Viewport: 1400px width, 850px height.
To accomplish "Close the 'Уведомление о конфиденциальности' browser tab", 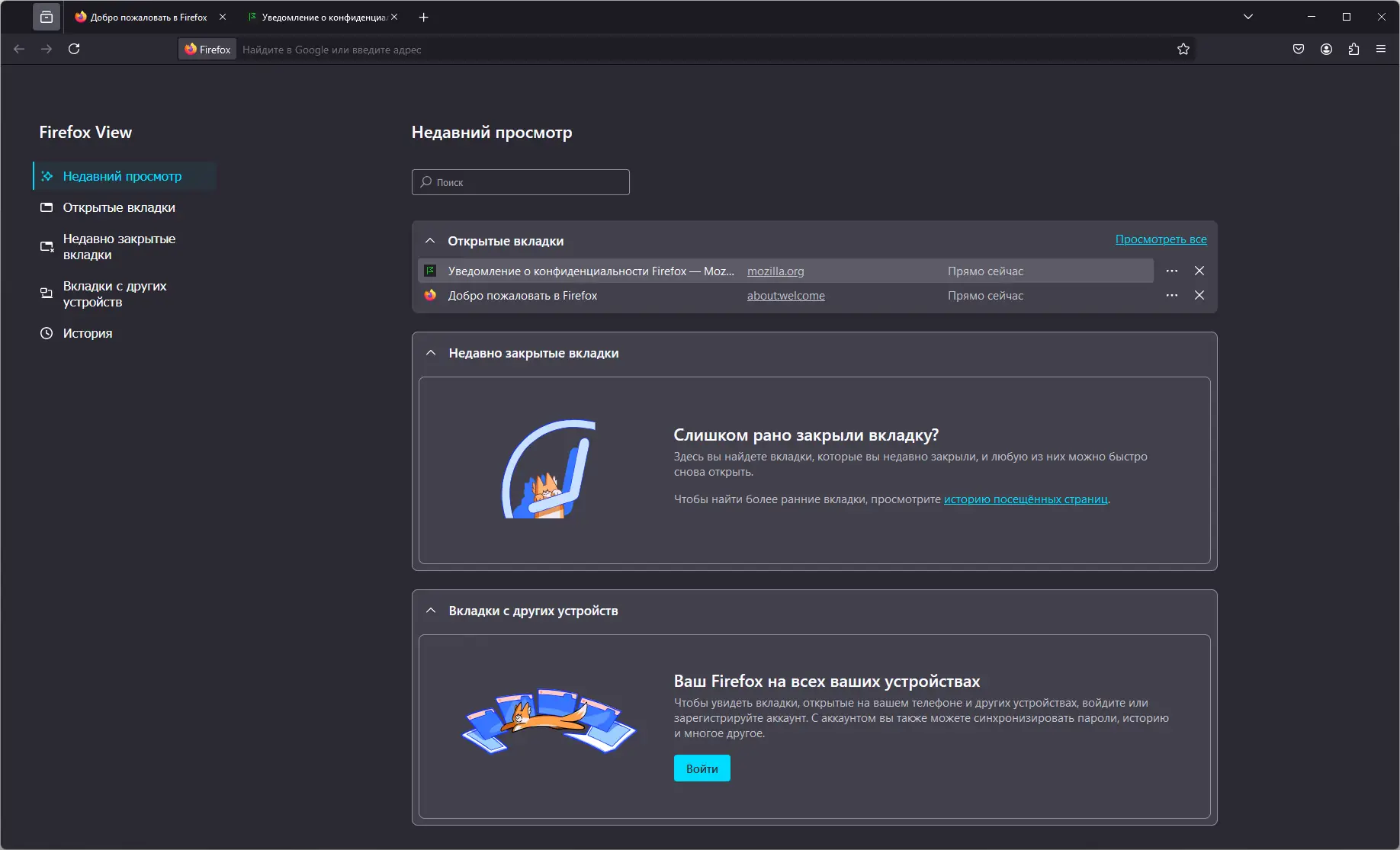I will 394,17.
